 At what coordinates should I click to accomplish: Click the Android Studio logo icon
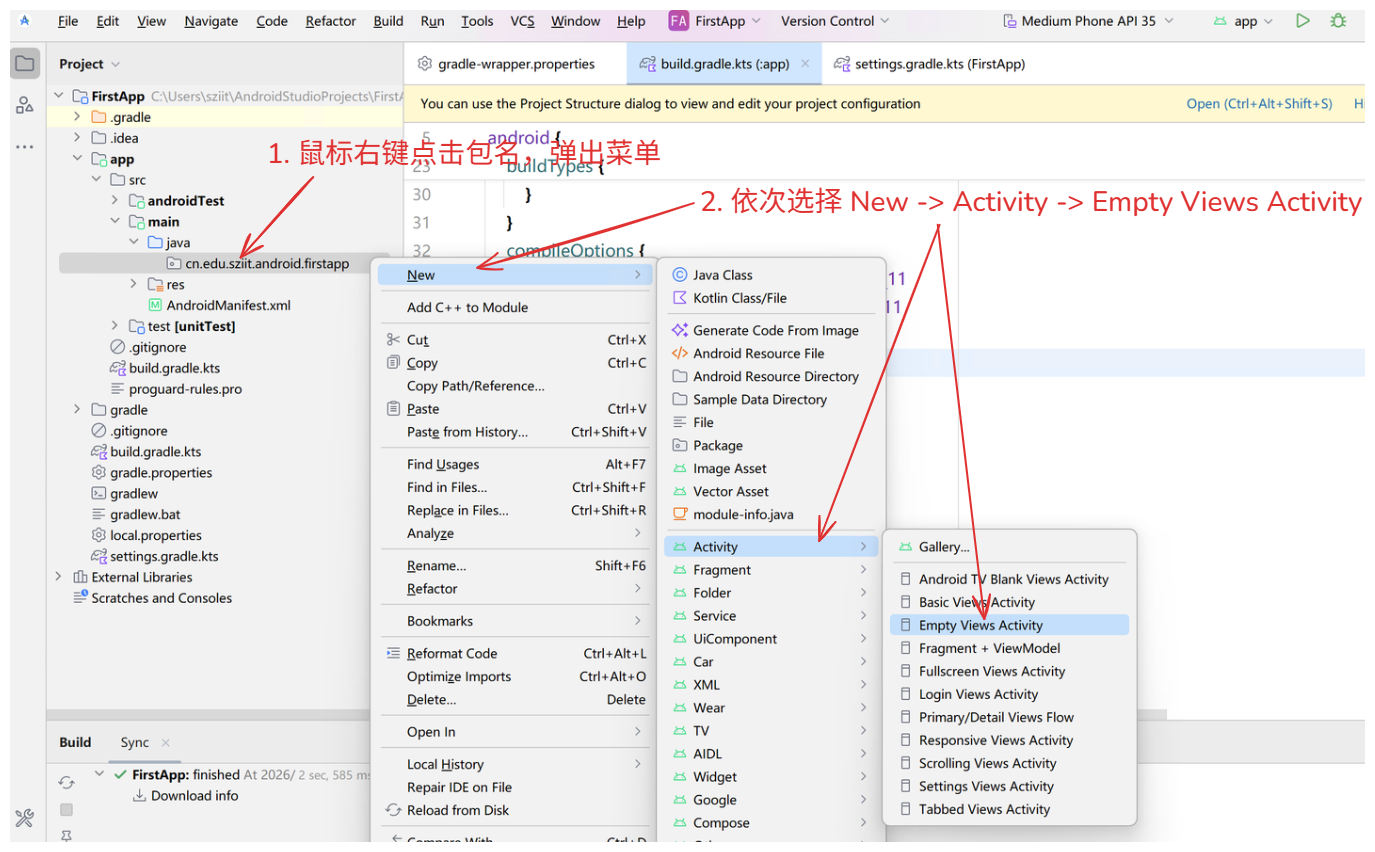click(25, 21)
